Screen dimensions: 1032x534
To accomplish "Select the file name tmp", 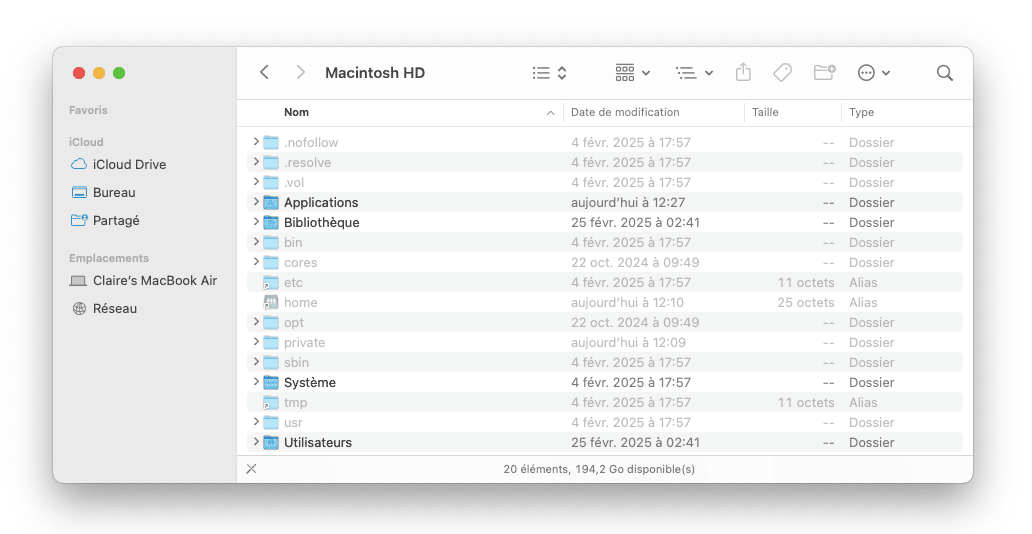I will coord(296,402).
